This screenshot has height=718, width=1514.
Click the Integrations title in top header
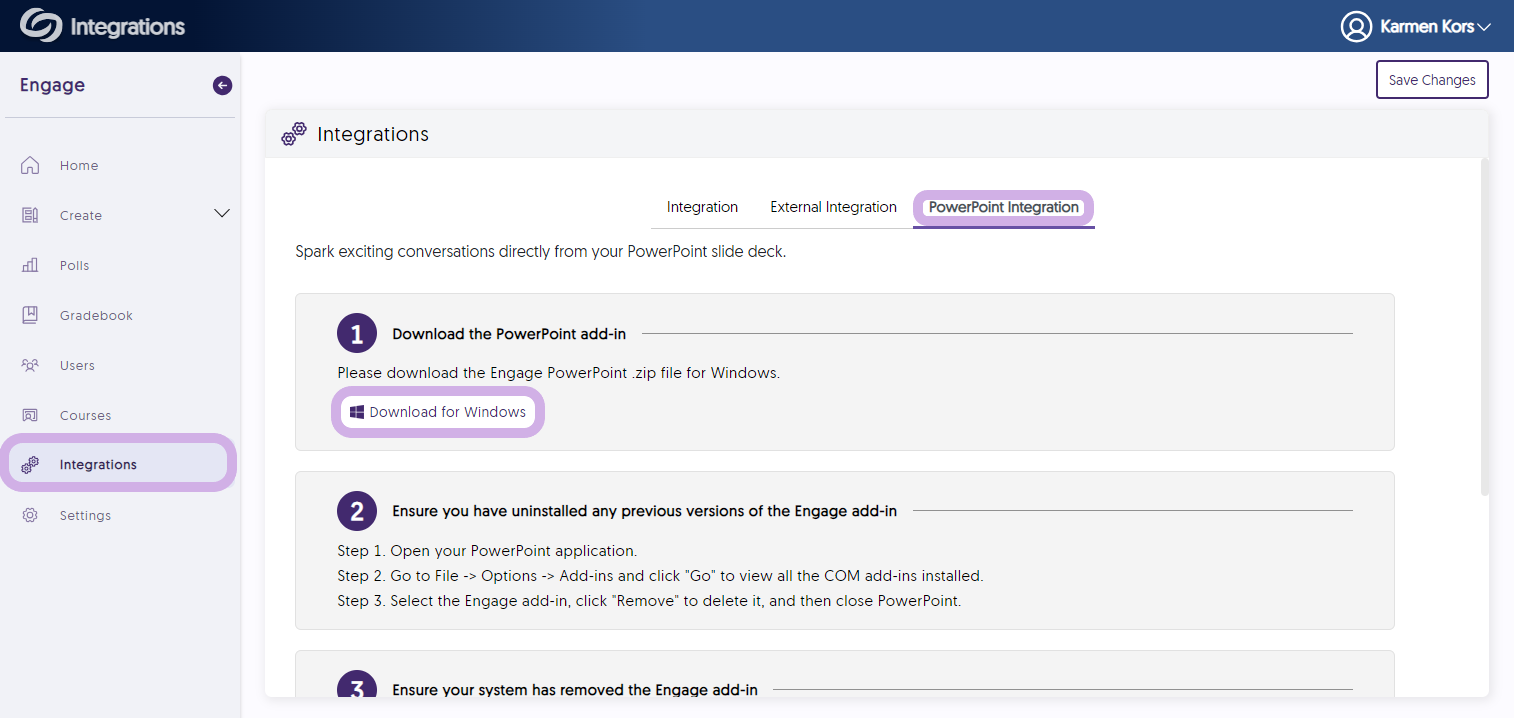click(128, 27)
